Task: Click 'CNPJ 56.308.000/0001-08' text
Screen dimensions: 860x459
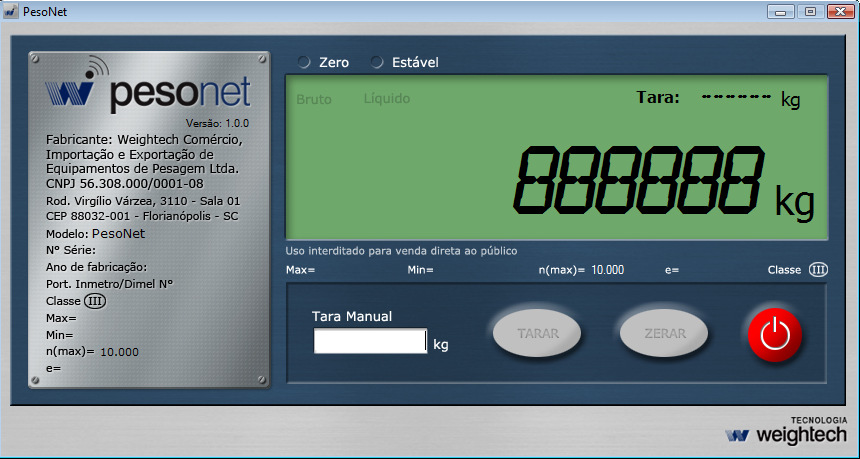Action: pos(125,184)
